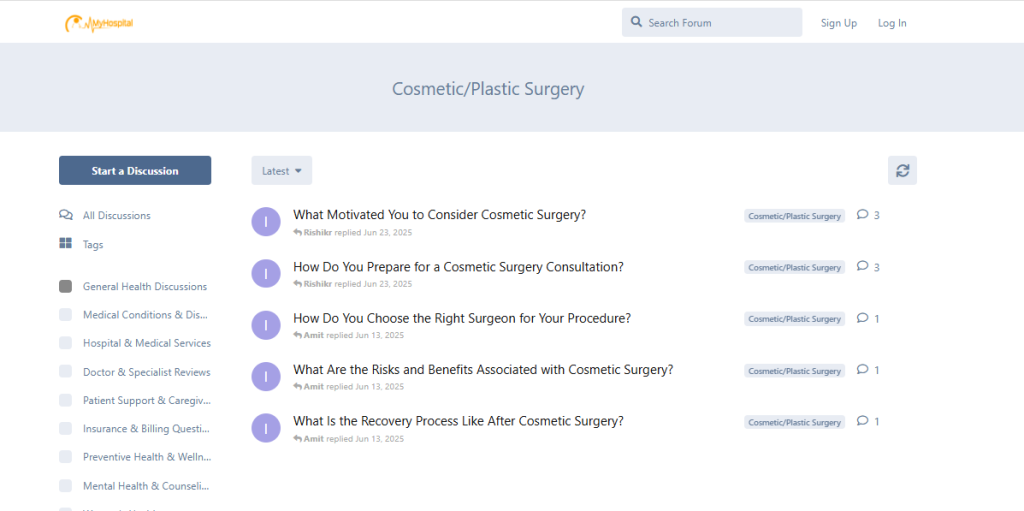Select Medical Conditions tag in sidebar
Image resolution: width=1024 pixels, height=511 pixels.
146,315
